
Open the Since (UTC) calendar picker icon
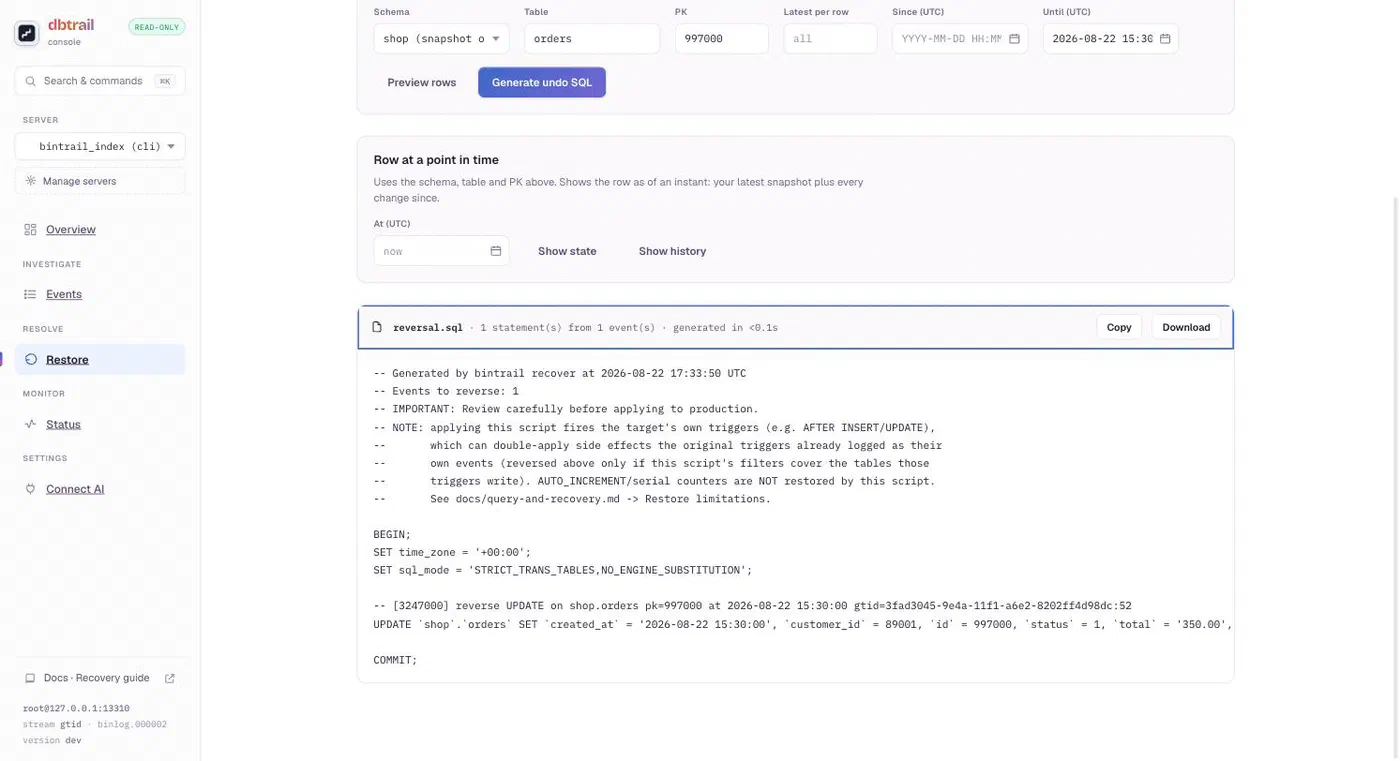point(1014,39)
